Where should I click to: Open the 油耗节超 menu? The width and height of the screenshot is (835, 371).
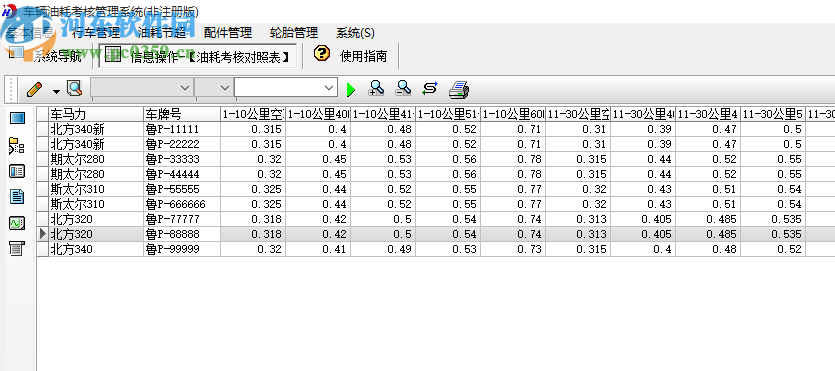coord(162,33)
